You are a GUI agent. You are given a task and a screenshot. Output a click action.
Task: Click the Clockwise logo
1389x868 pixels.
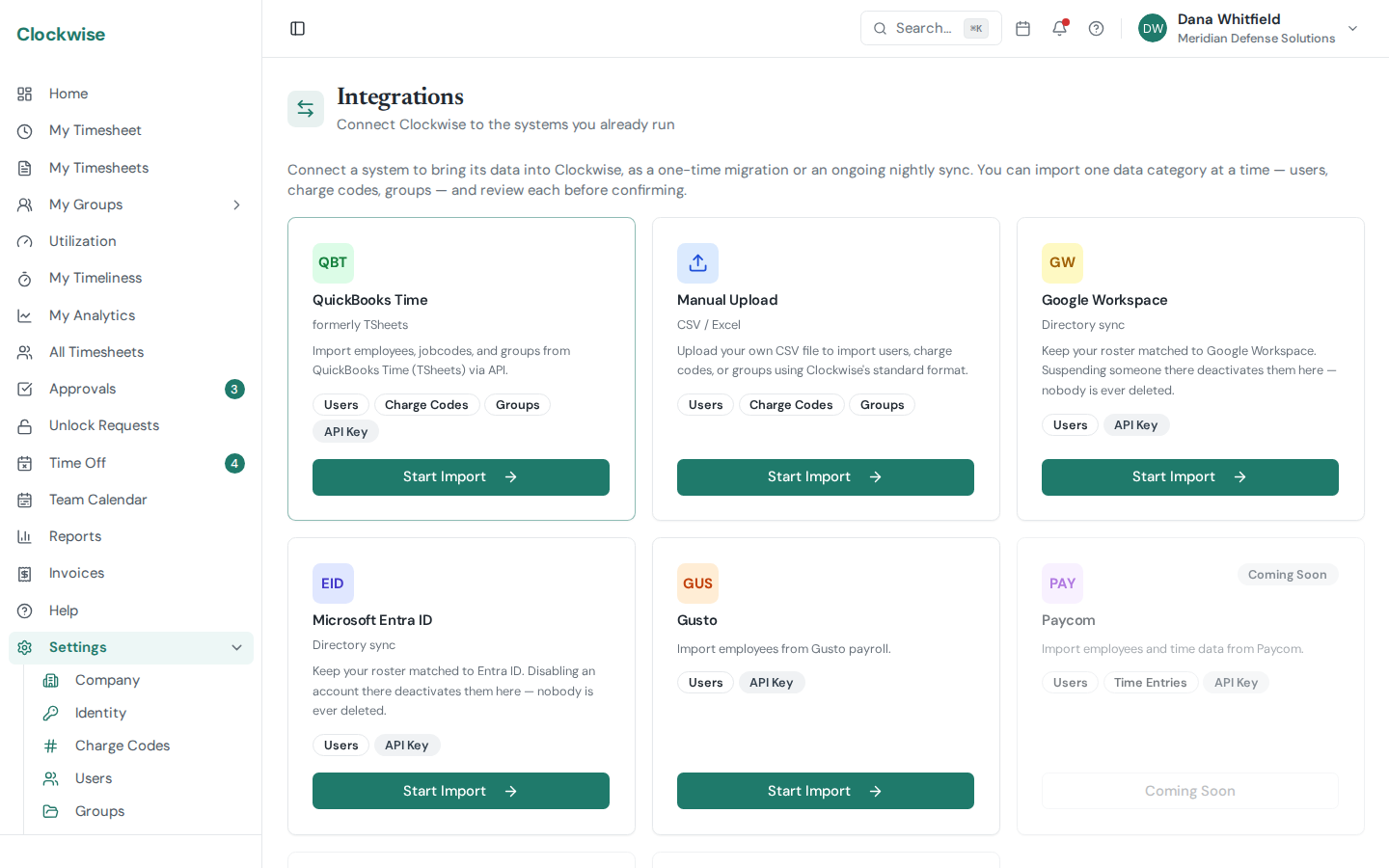(61, 35)
